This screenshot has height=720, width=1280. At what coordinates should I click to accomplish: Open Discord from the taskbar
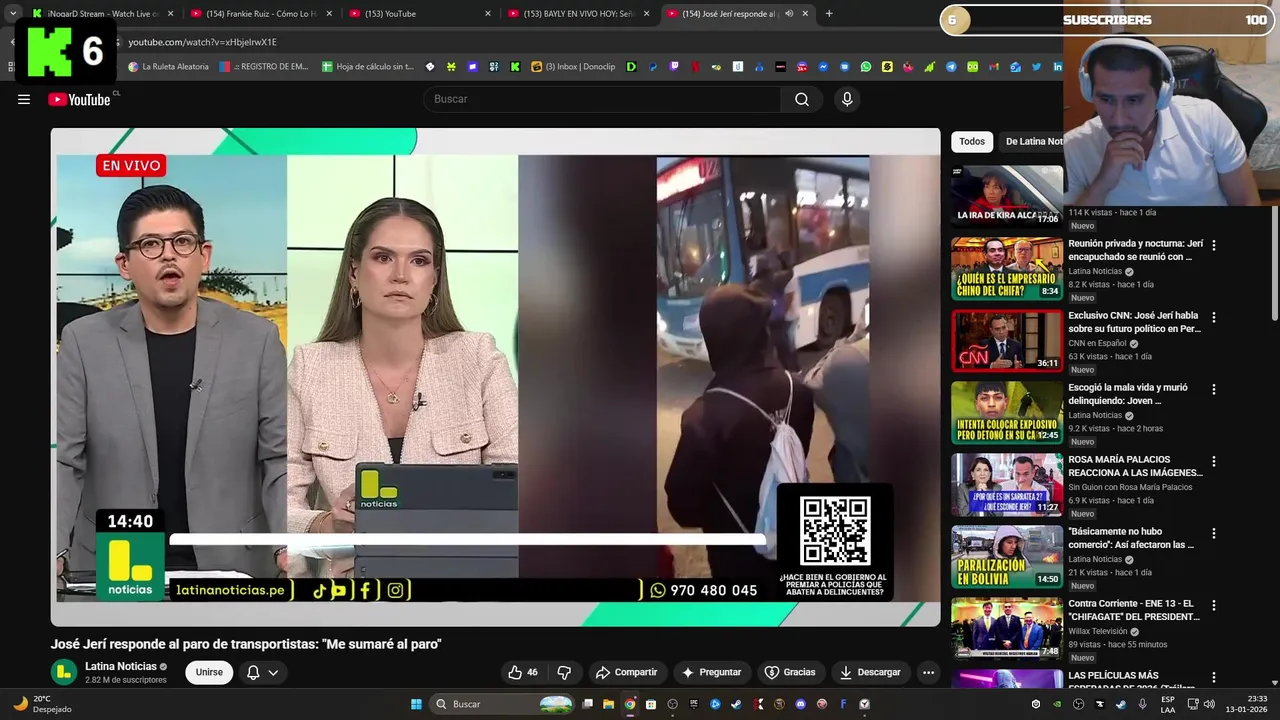[800, 704]
